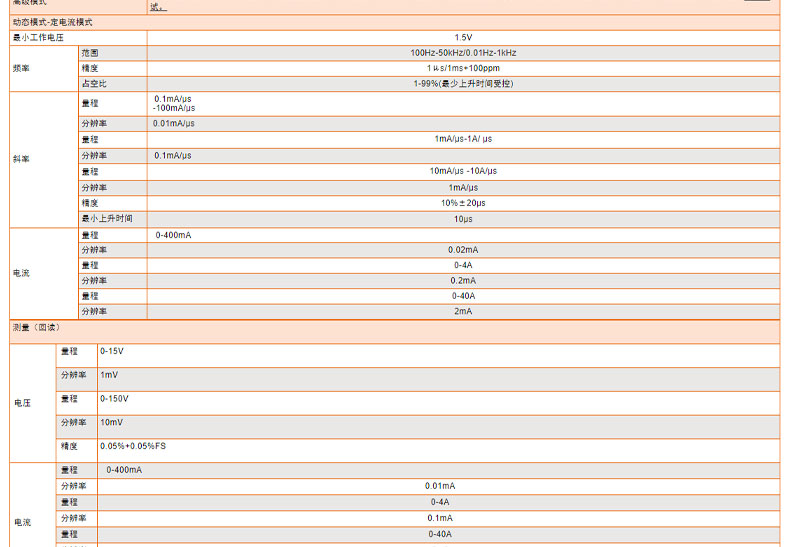Select the 10%±20μs accuracy cell
The image size is (790, 547).
463,202
